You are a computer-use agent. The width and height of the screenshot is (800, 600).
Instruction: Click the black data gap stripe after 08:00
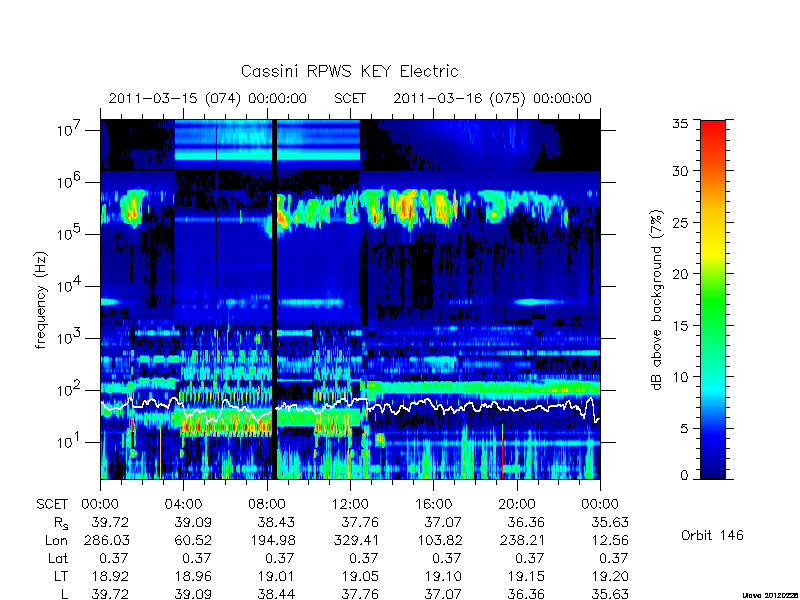tap(274, 299)
